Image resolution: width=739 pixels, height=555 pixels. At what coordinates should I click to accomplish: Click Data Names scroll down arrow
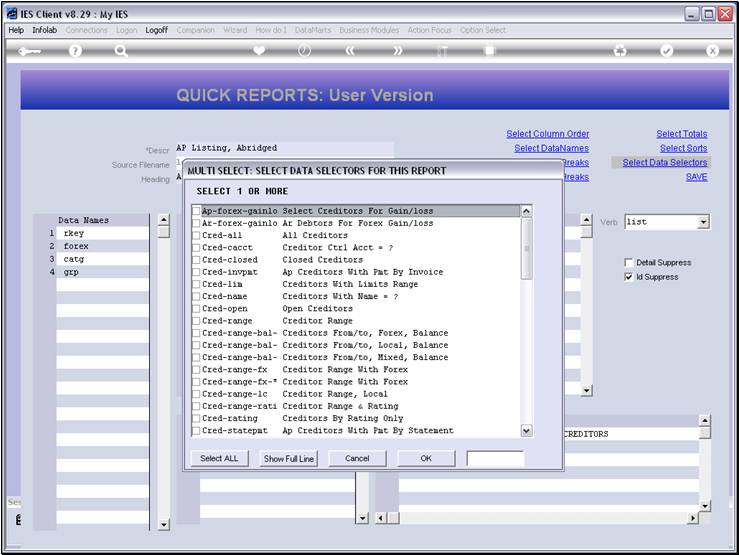click(164, 524)
